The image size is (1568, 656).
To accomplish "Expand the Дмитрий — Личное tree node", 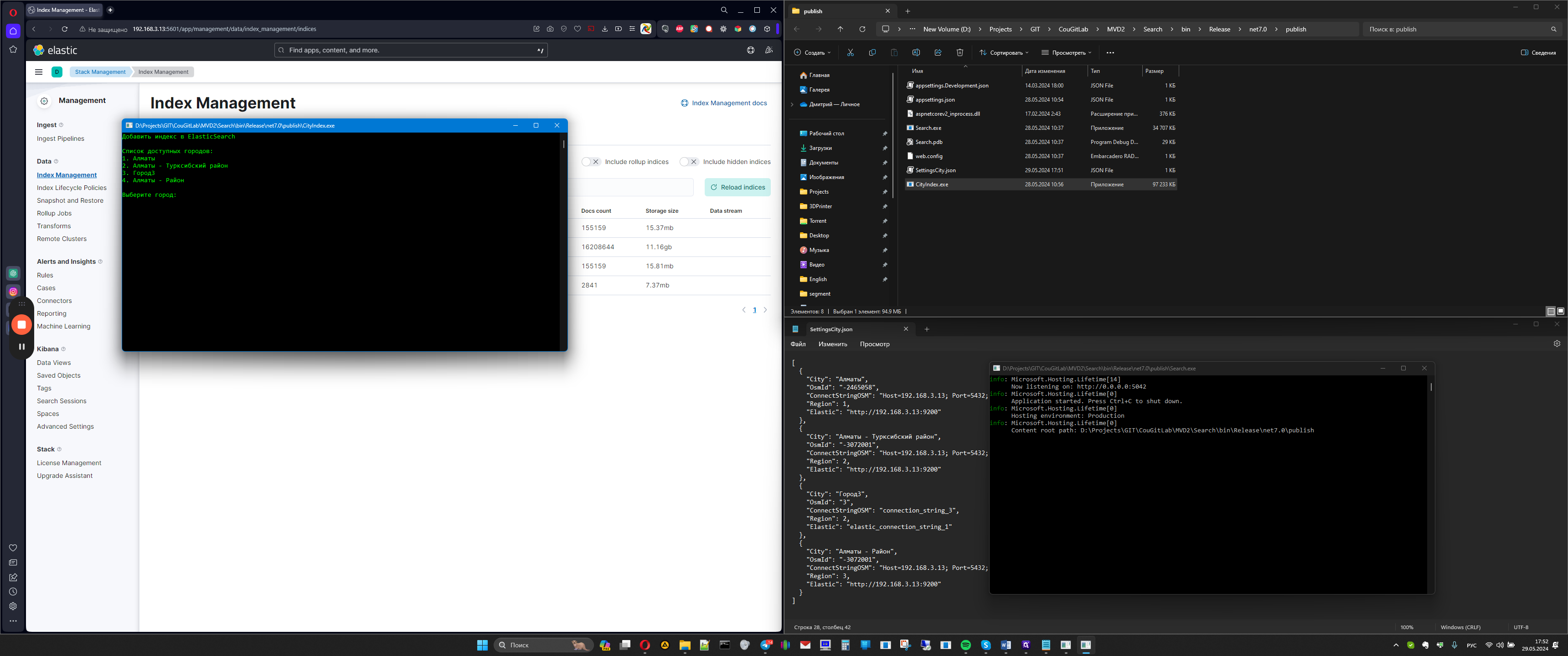I will click(x=792, y=105).
